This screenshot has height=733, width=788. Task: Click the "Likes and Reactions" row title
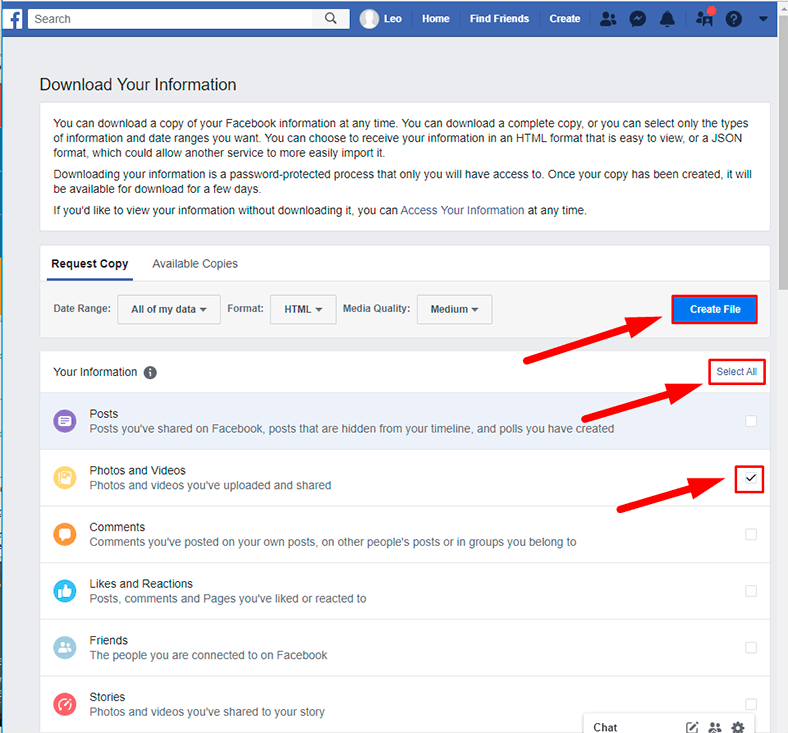pyautogui.click(x=141, y=584)
